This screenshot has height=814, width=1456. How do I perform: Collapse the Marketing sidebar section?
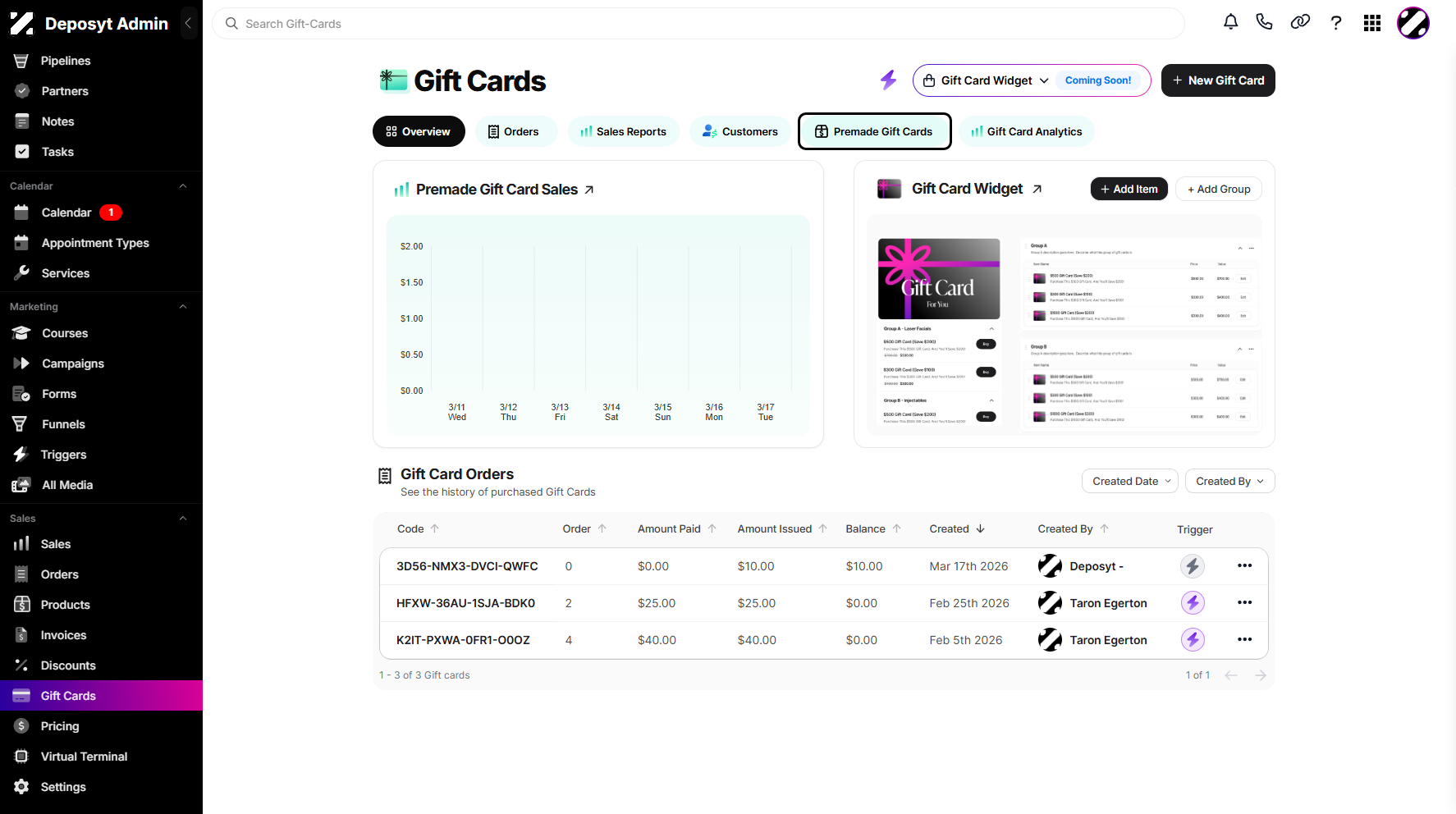[183, 307]
